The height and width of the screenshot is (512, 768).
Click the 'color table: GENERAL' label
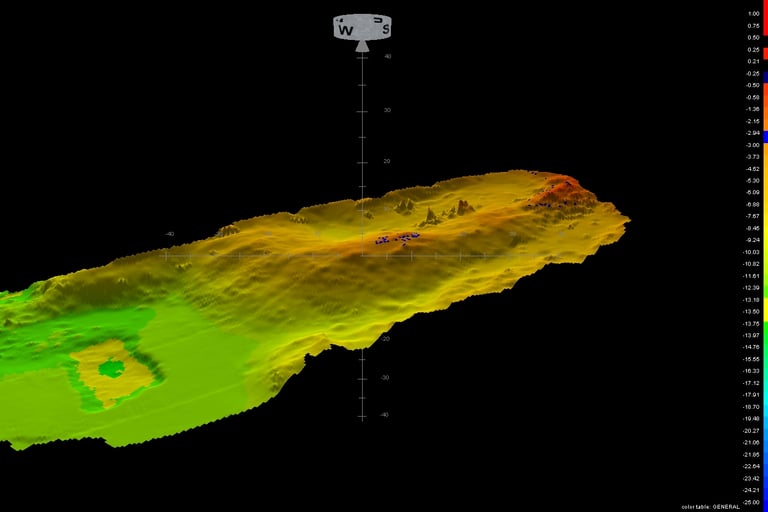(x=710, y=507)
